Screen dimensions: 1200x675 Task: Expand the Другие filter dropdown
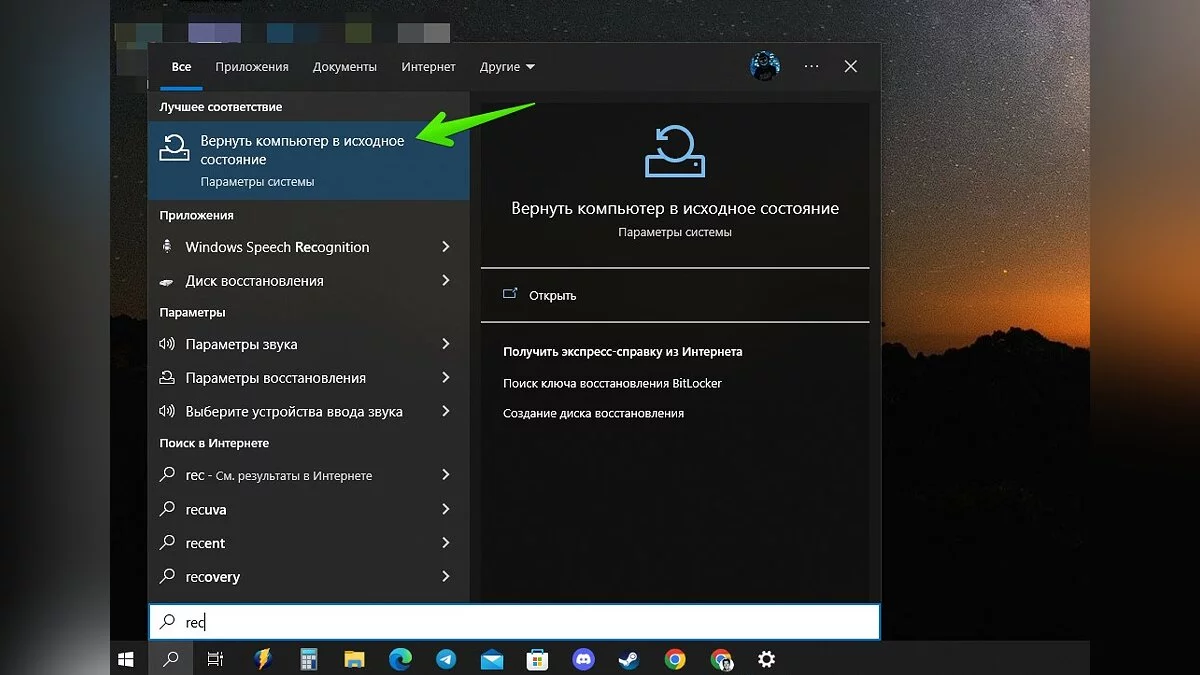[507, 67]
